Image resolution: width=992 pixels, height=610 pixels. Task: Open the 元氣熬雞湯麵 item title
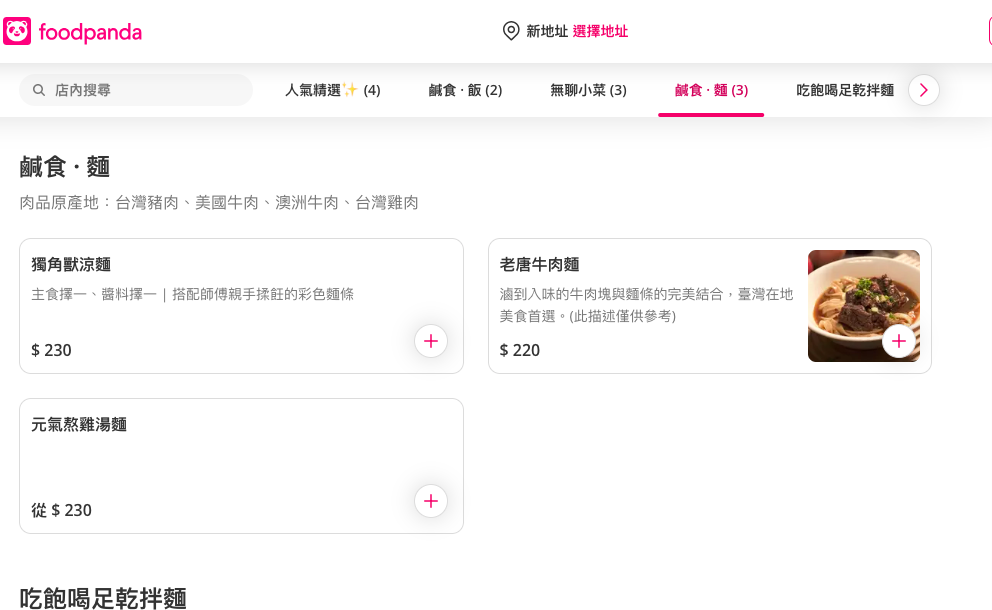pos(79,424)
